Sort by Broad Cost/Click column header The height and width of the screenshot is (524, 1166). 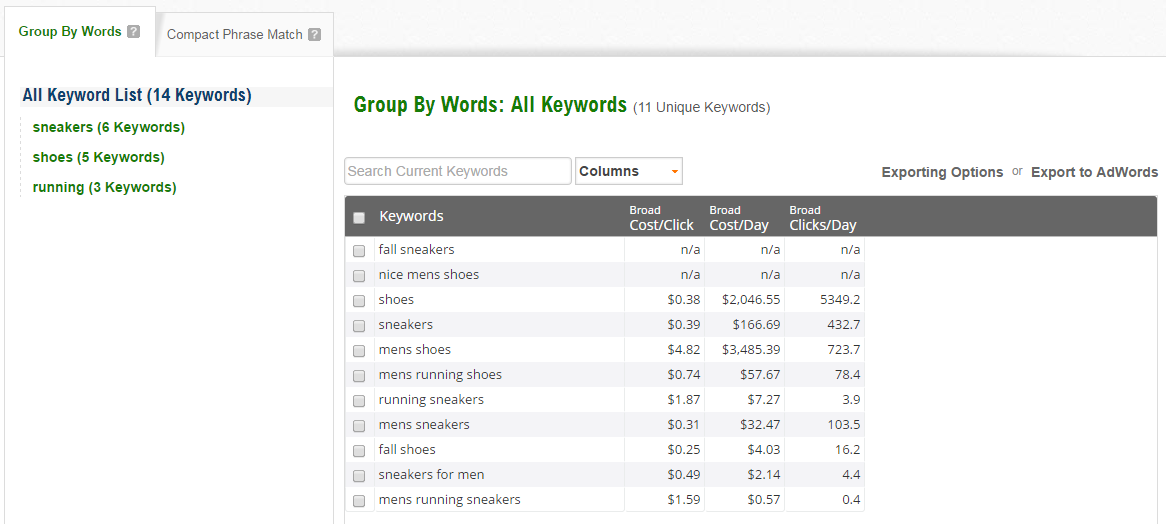pyautogui.click(x=661, y=218)
